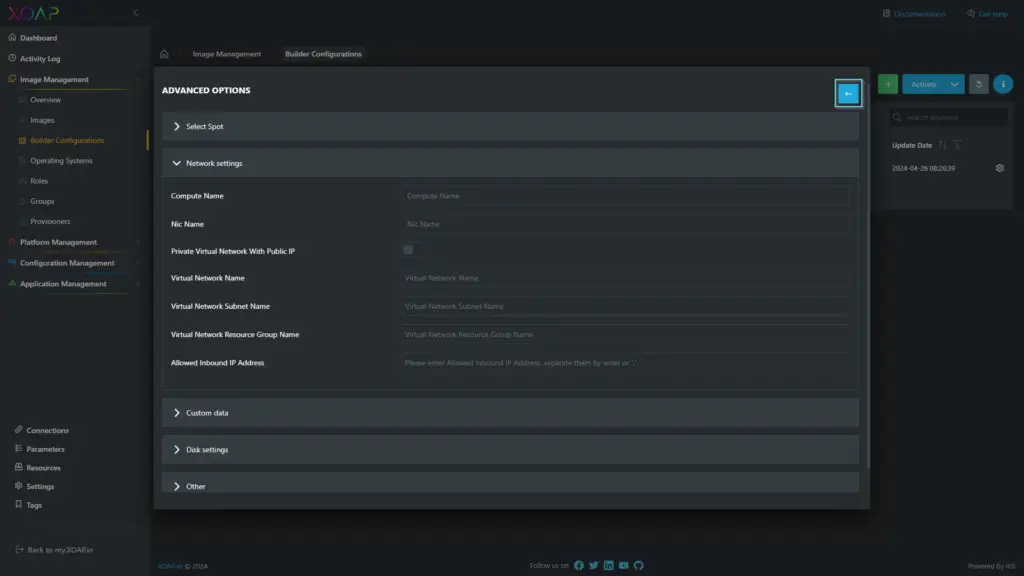Open Overview in the sidebar

45,100
